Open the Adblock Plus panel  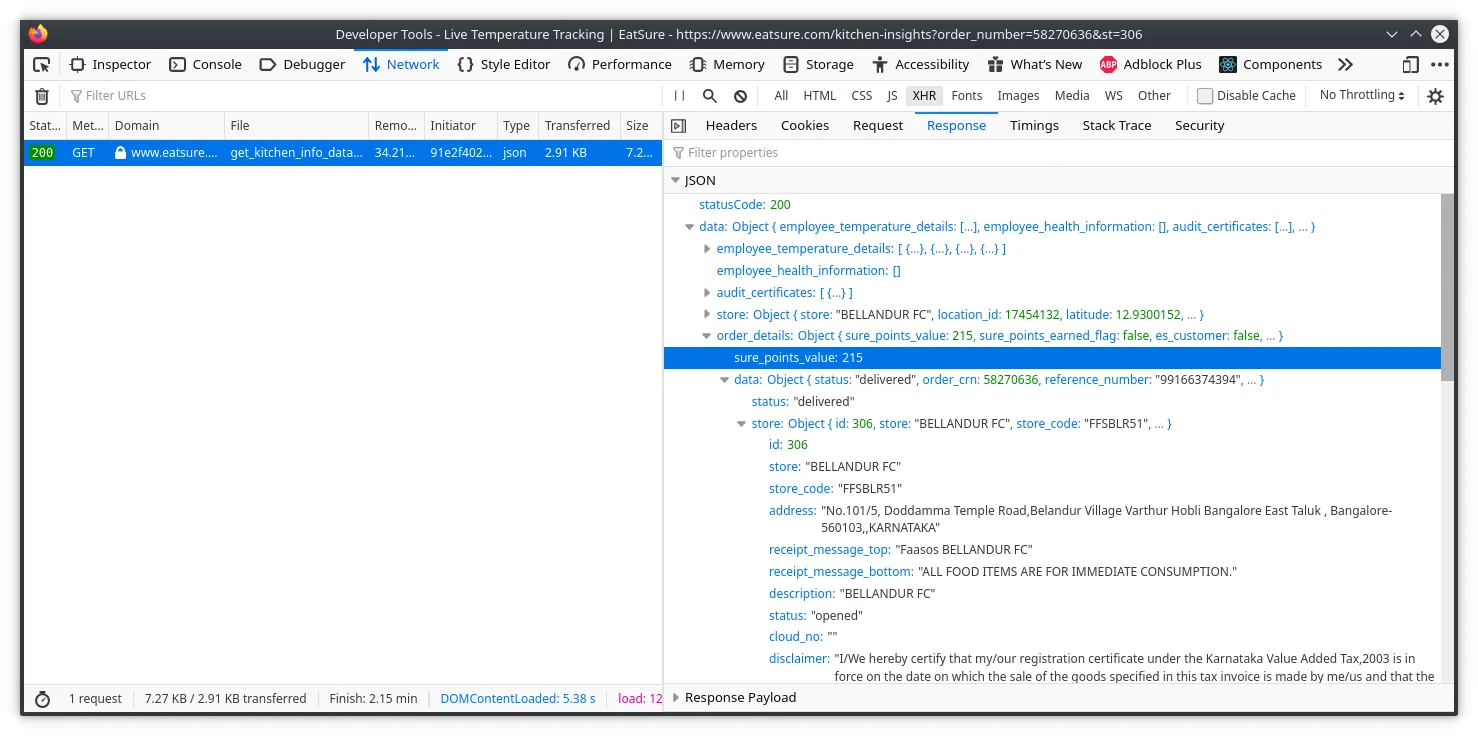click(x=1151, y=65)
